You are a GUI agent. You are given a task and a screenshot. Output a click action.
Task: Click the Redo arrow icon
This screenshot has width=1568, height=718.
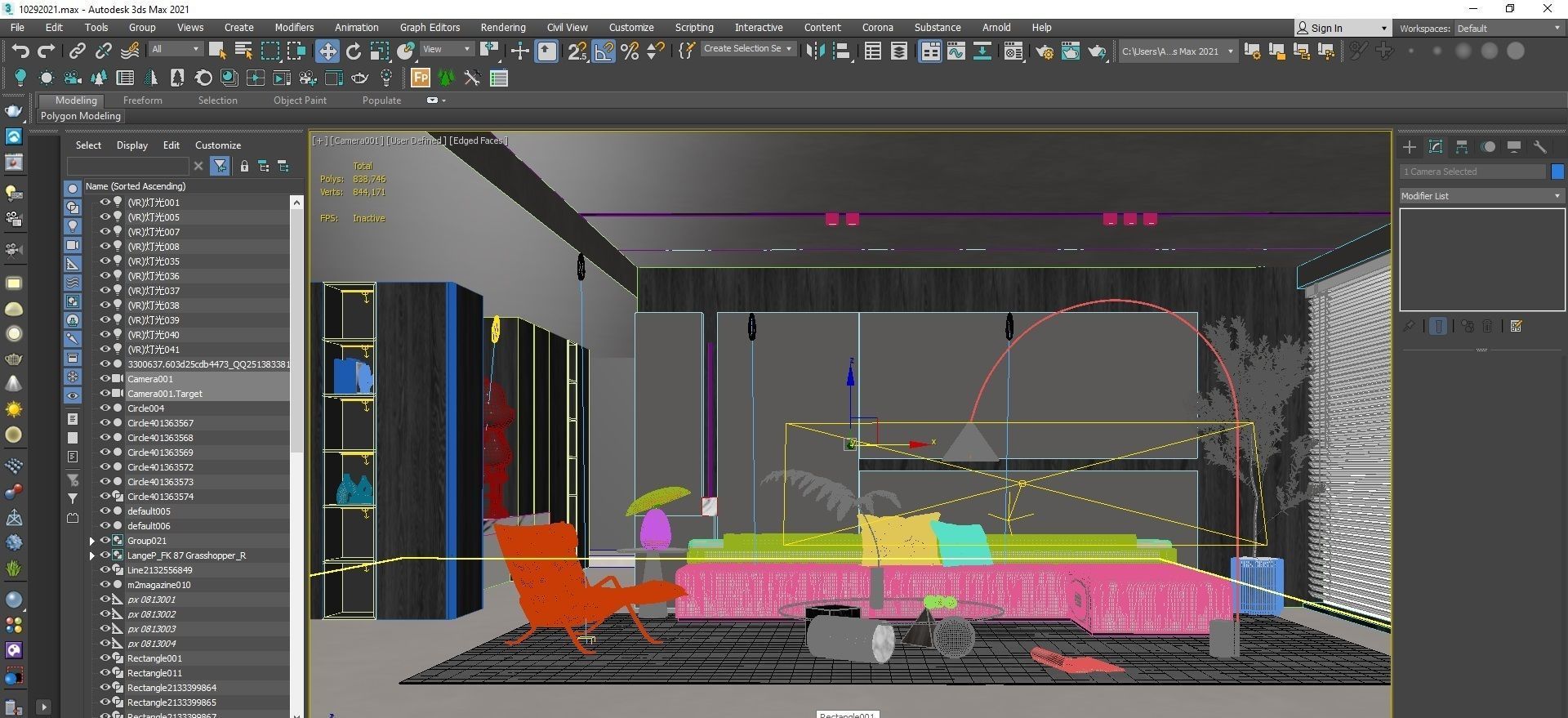click(x=47, y=51)
